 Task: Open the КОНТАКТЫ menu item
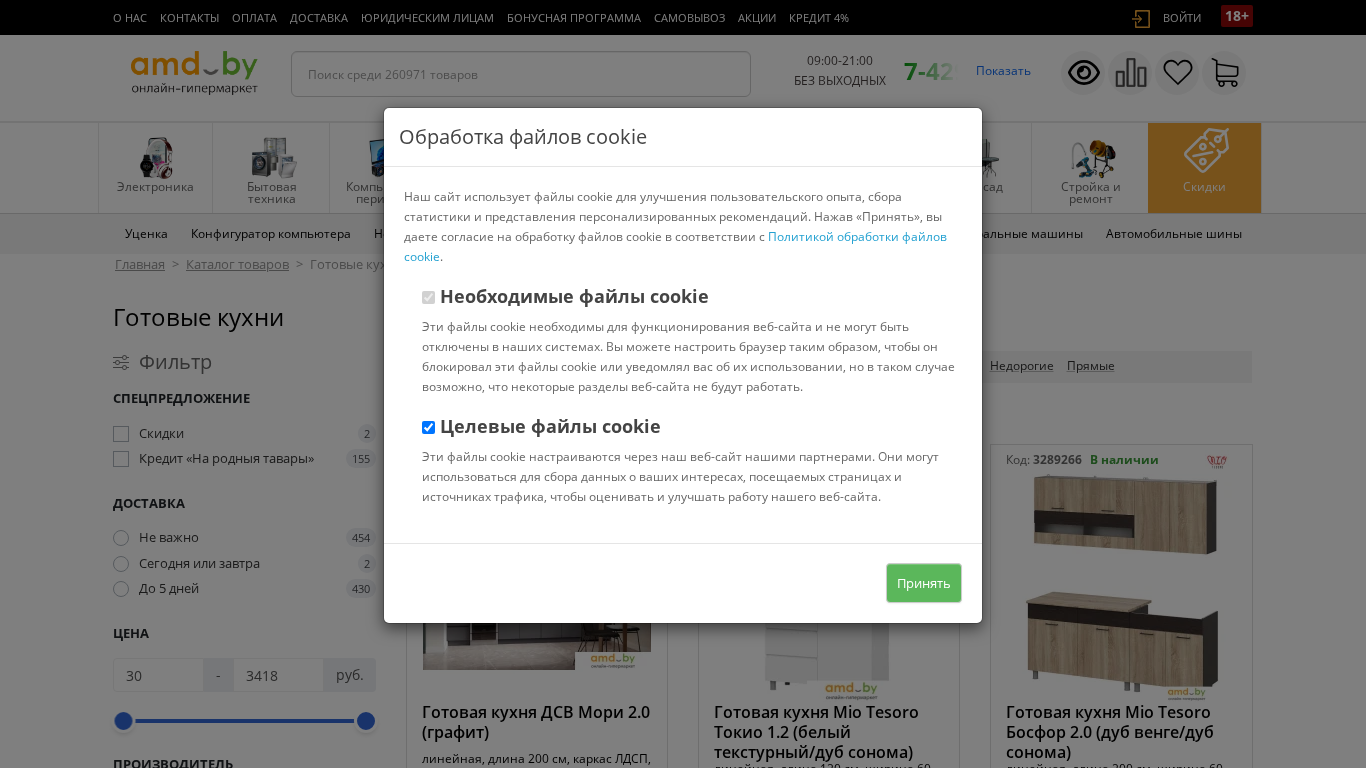coord(189,18)
